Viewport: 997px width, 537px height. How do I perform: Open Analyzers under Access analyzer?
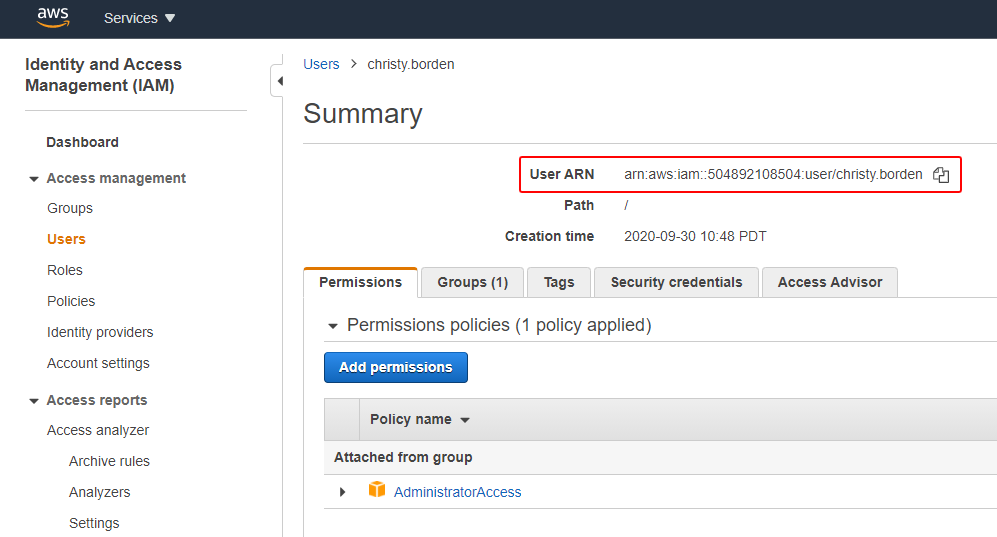[100, 493]
